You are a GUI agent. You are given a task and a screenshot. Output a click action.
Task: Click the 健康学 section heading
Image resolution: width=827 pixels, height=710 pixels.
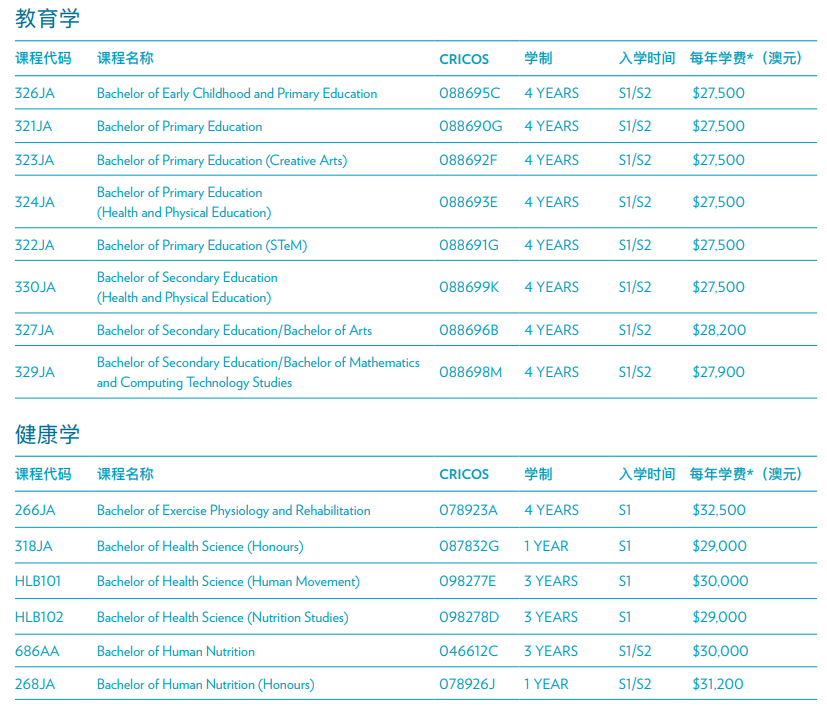point(47,435)
